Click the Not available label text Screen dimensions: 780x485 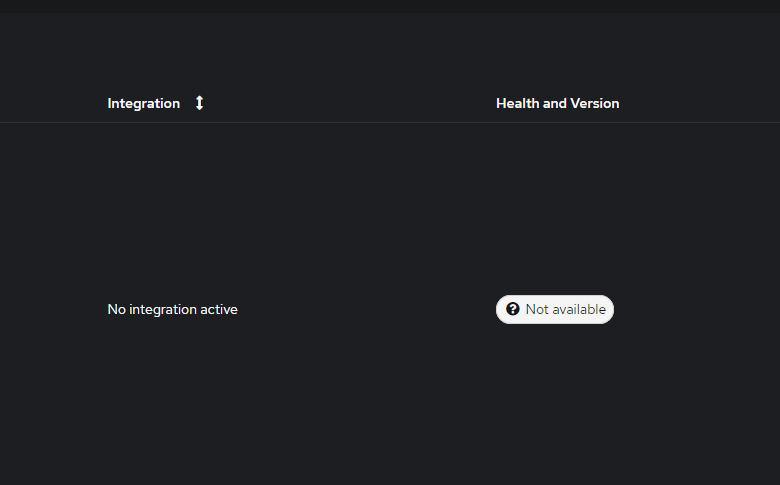click(x=566, y=309)
